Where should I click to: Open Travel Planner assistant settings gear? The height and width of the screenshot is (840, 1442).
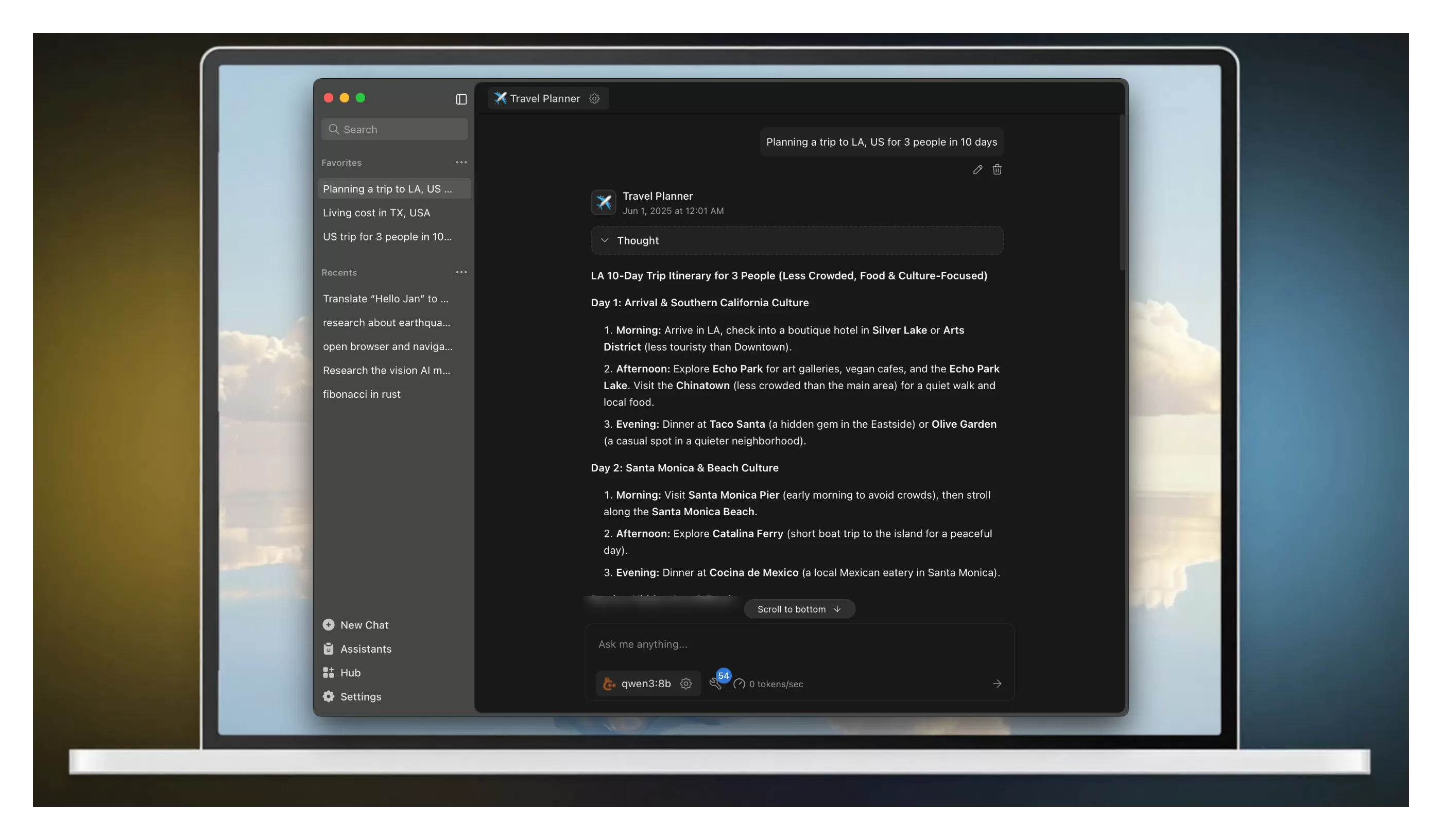click(x=594, y=98)
